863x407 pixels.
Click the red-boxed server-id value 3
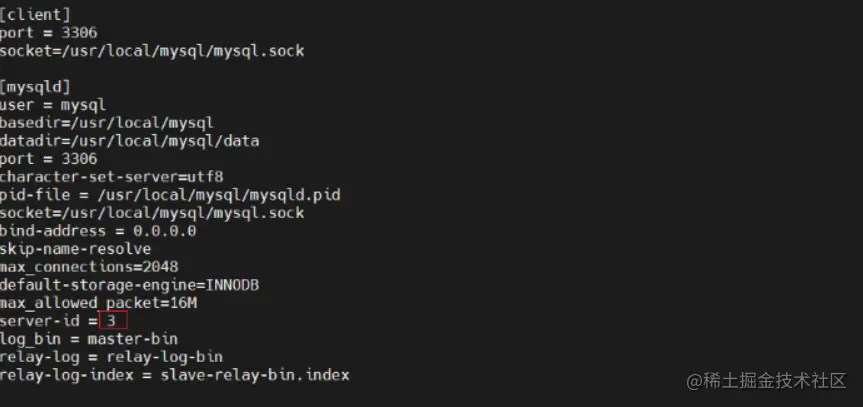112,321
